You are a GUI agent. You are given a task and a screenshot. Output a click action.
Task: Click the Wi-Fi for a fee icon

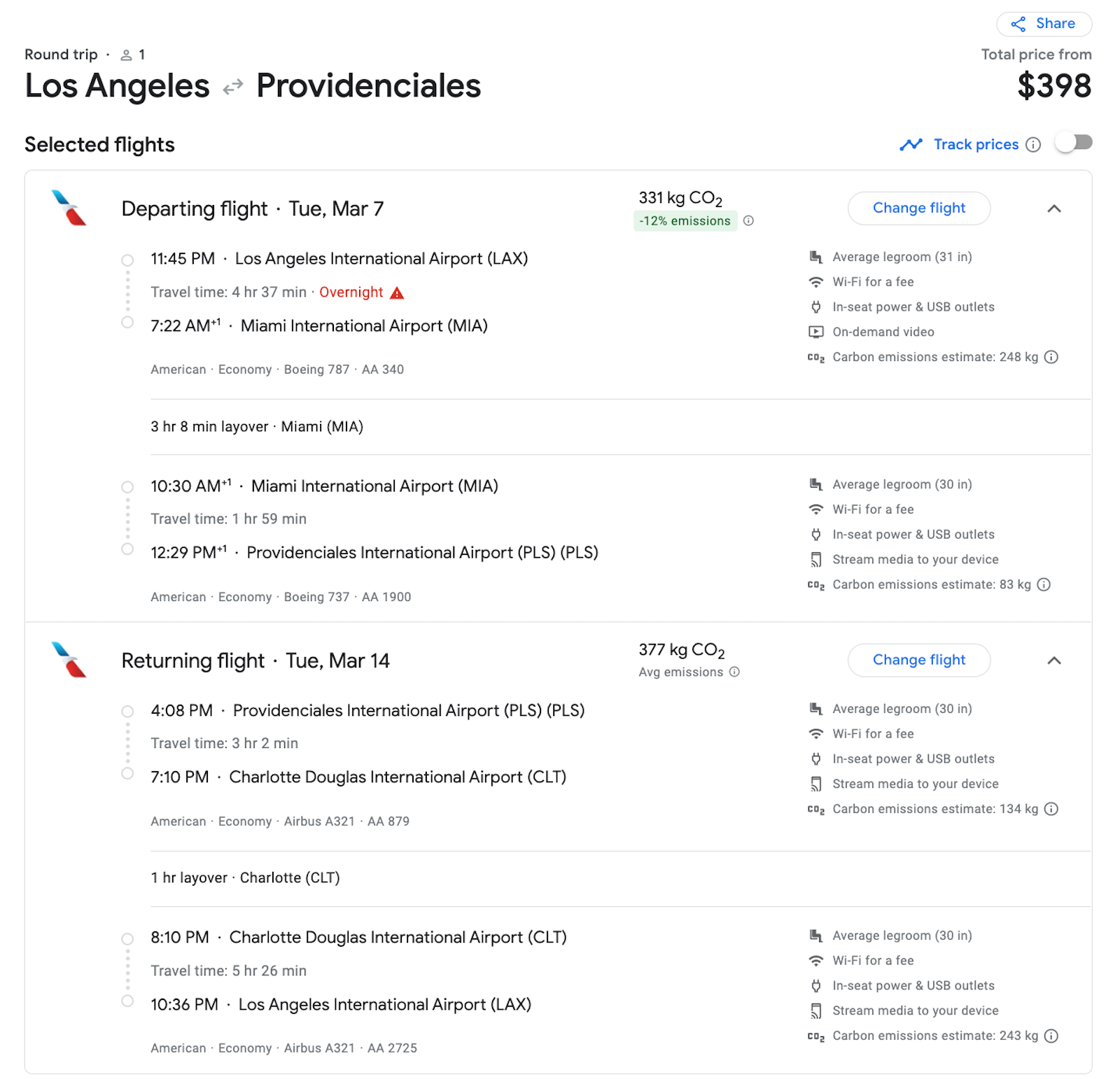[815, 281]
